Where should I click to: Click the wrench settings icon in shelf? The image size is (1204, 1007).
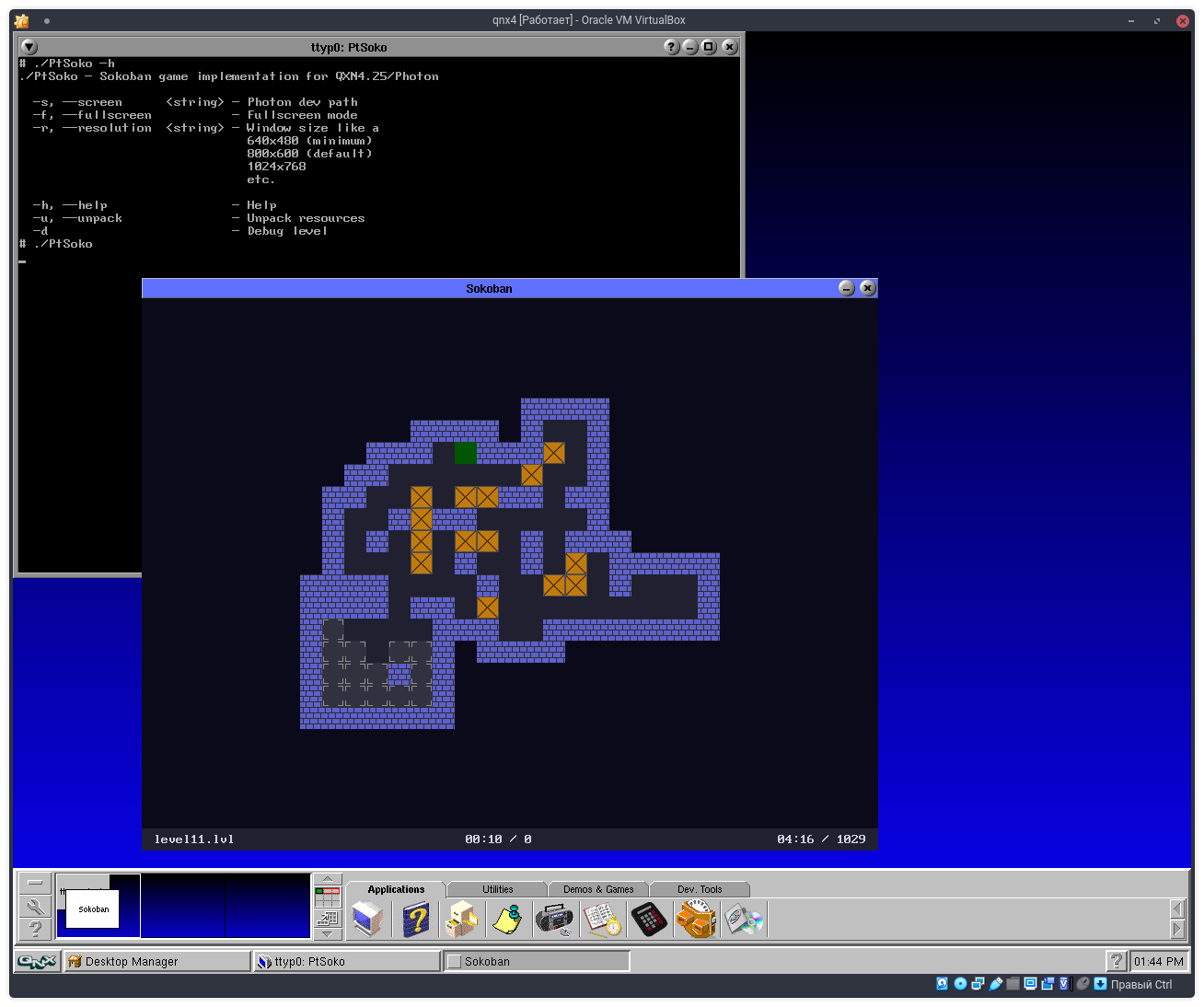pyautogui.click(x=35, y=906)
